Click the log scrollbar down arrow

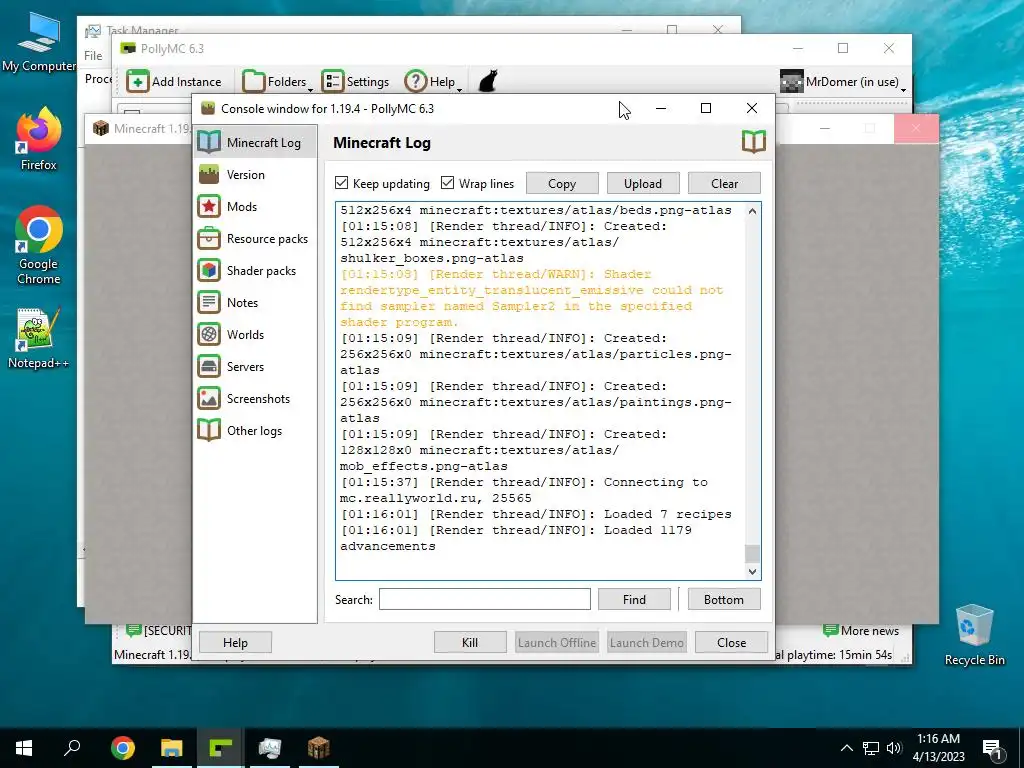pos(752,571)
